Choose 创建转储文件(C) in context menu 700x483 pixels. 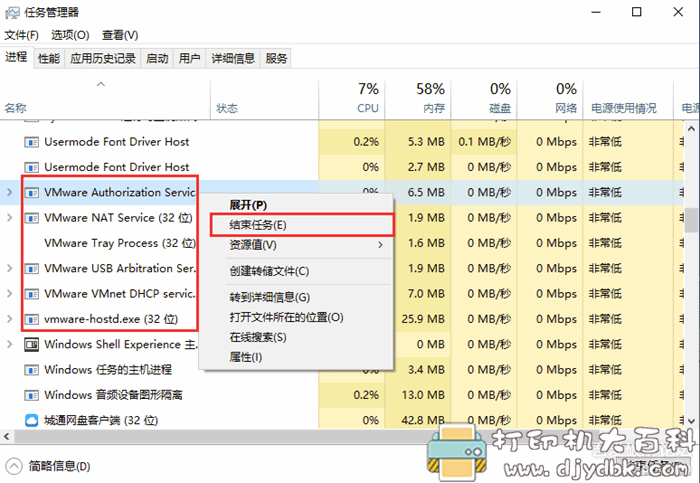[296, 271]
